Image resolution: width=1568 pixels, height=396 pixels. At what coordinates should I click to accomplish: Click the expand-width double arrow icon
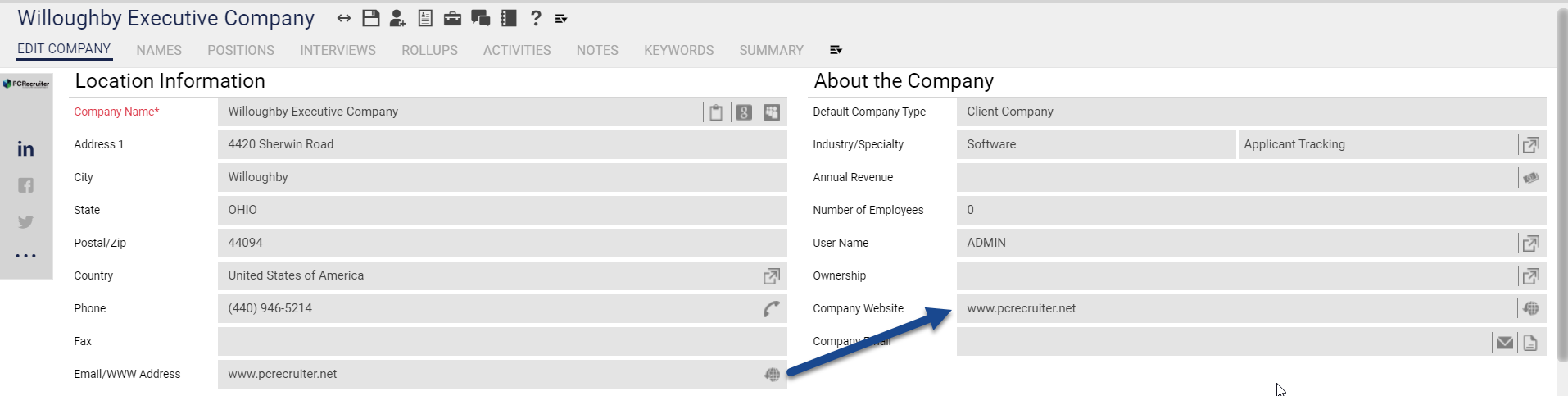pos(344,18)
